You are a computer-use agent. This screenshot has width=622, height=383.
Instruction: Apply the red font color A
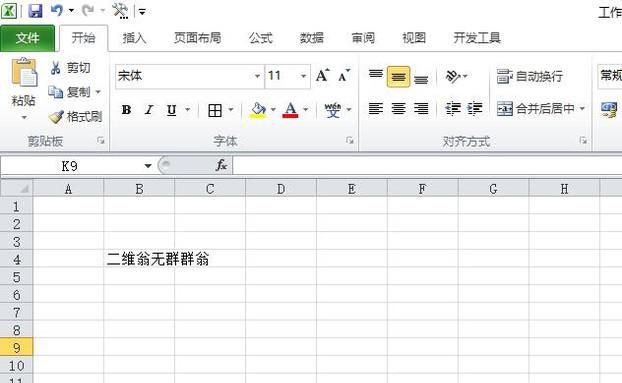(x=290, y=110)
